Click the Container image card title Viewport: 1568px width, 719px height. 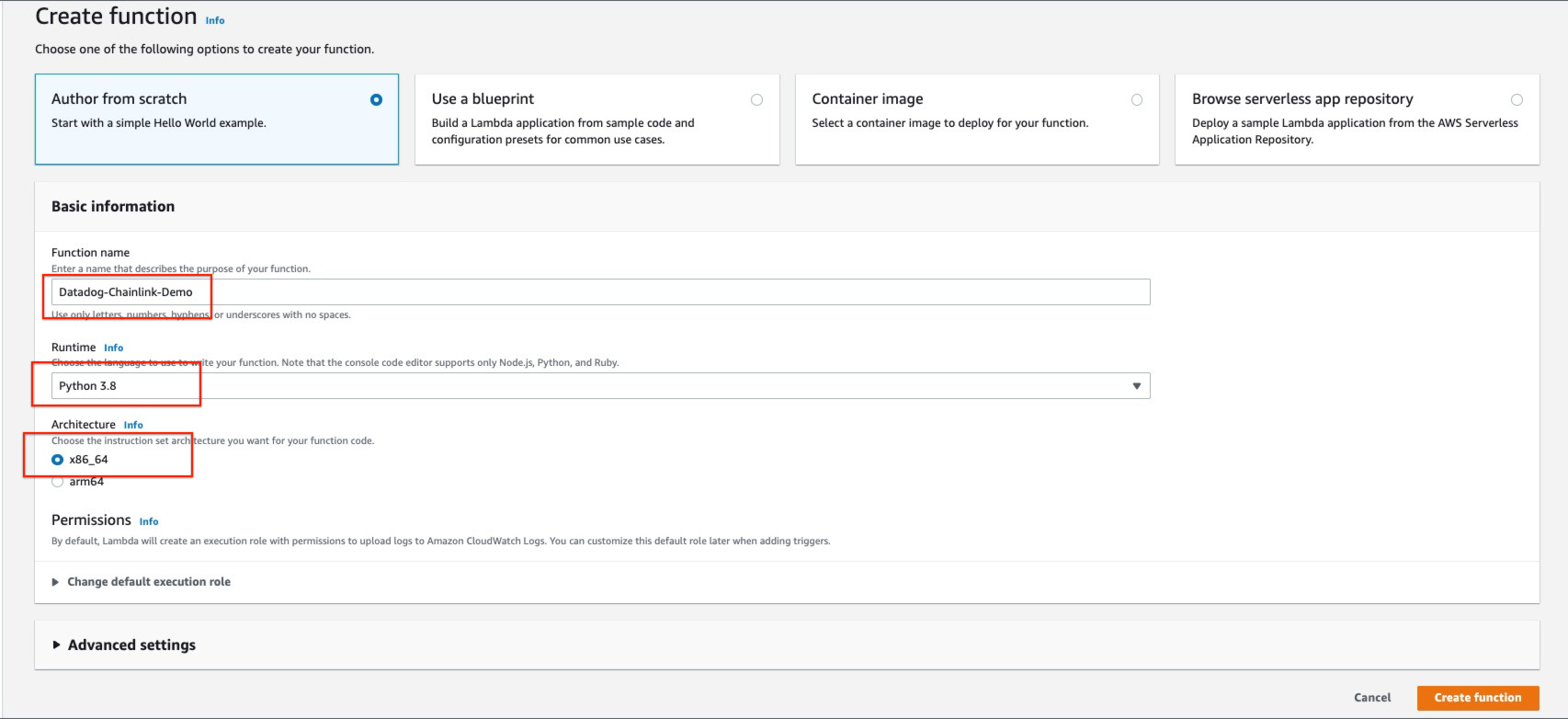[x=867, y=99]
